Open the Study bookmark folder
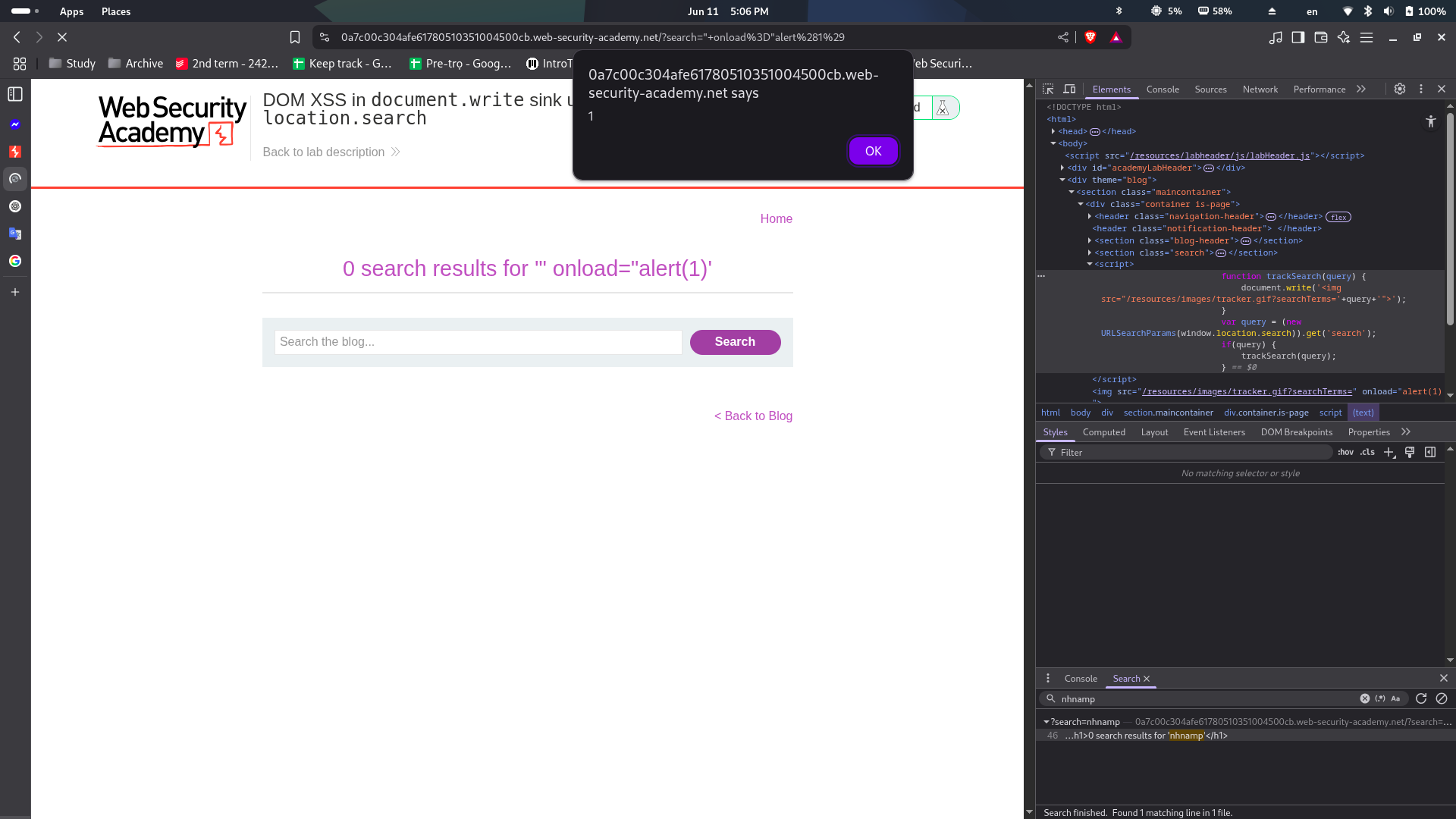Image resolution: width=1456 pixels, height=819 pixels. (72, 64)
